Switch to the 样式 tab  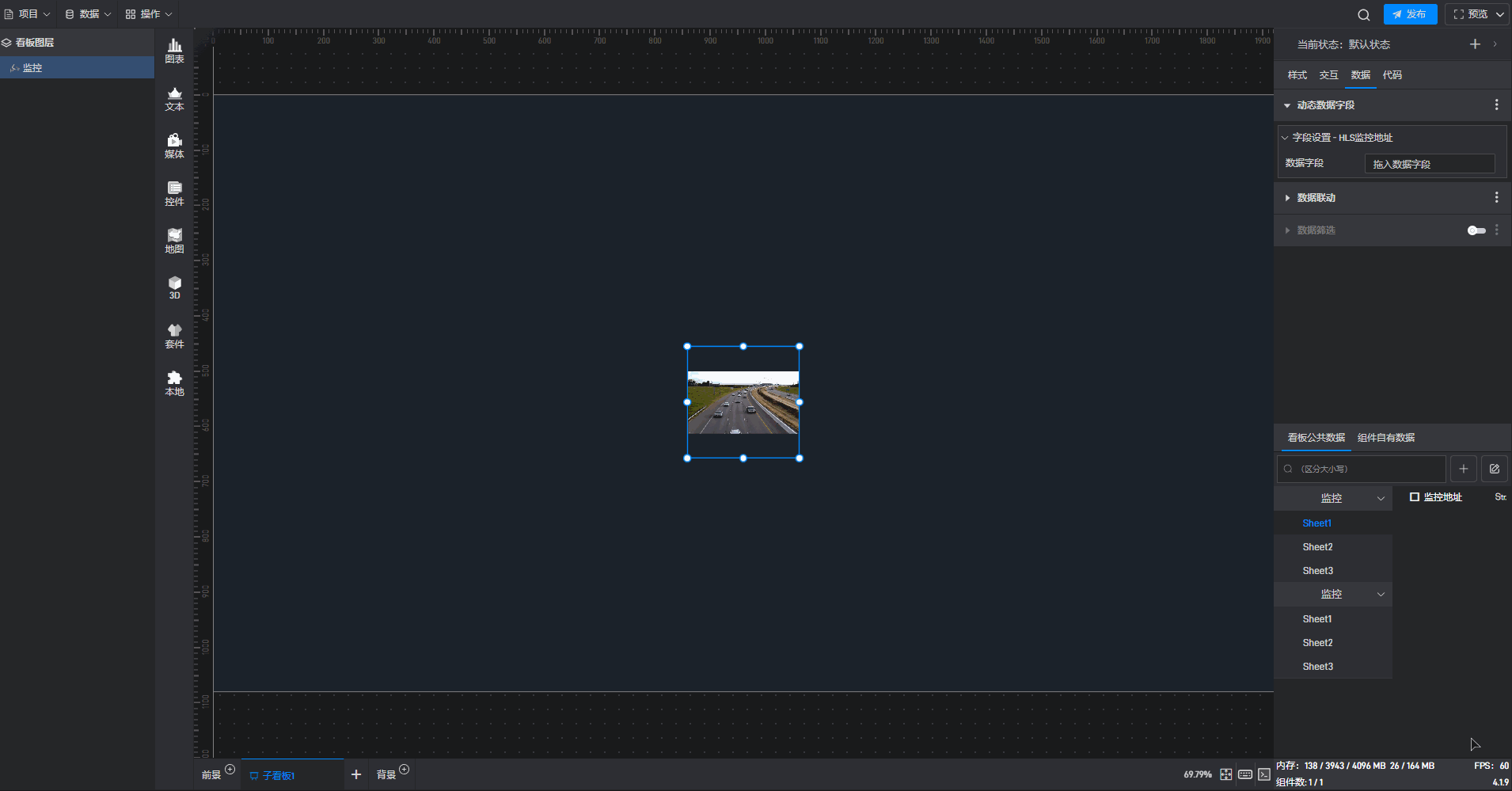pyautogui.click(x=1297, y=75)
